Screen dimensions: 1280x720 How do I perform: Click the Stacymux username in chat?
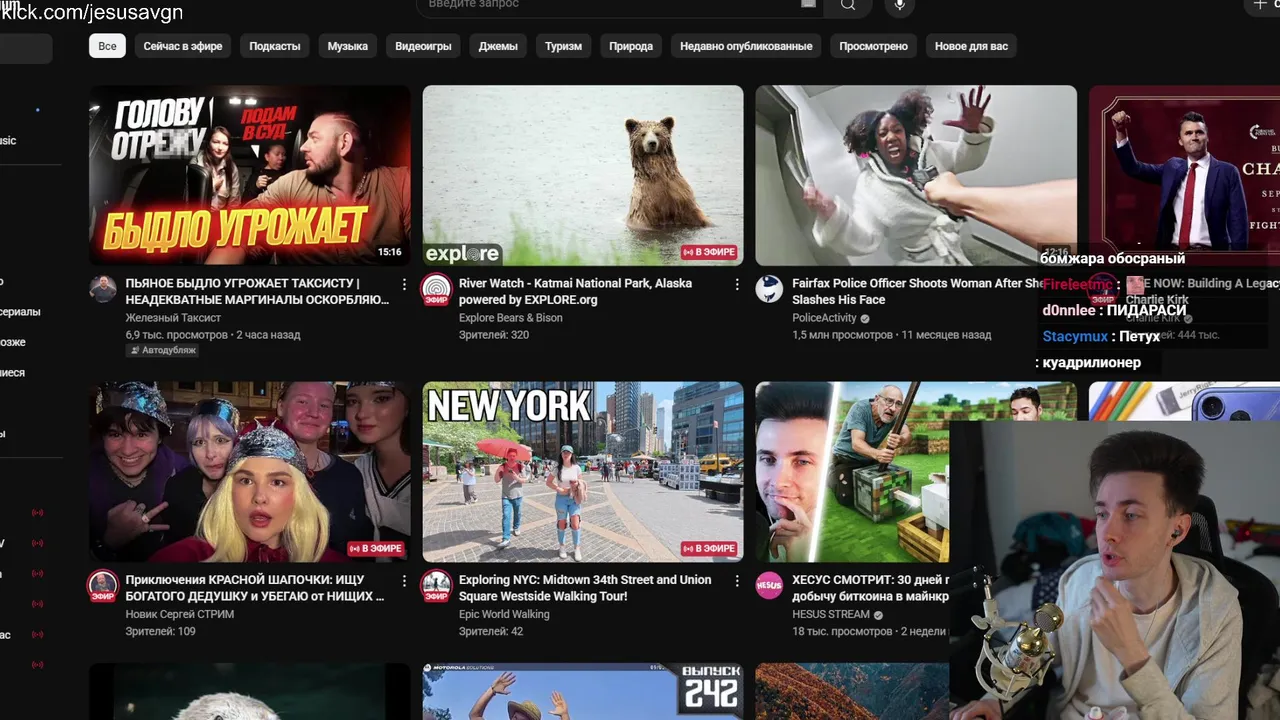[1075, 337]
